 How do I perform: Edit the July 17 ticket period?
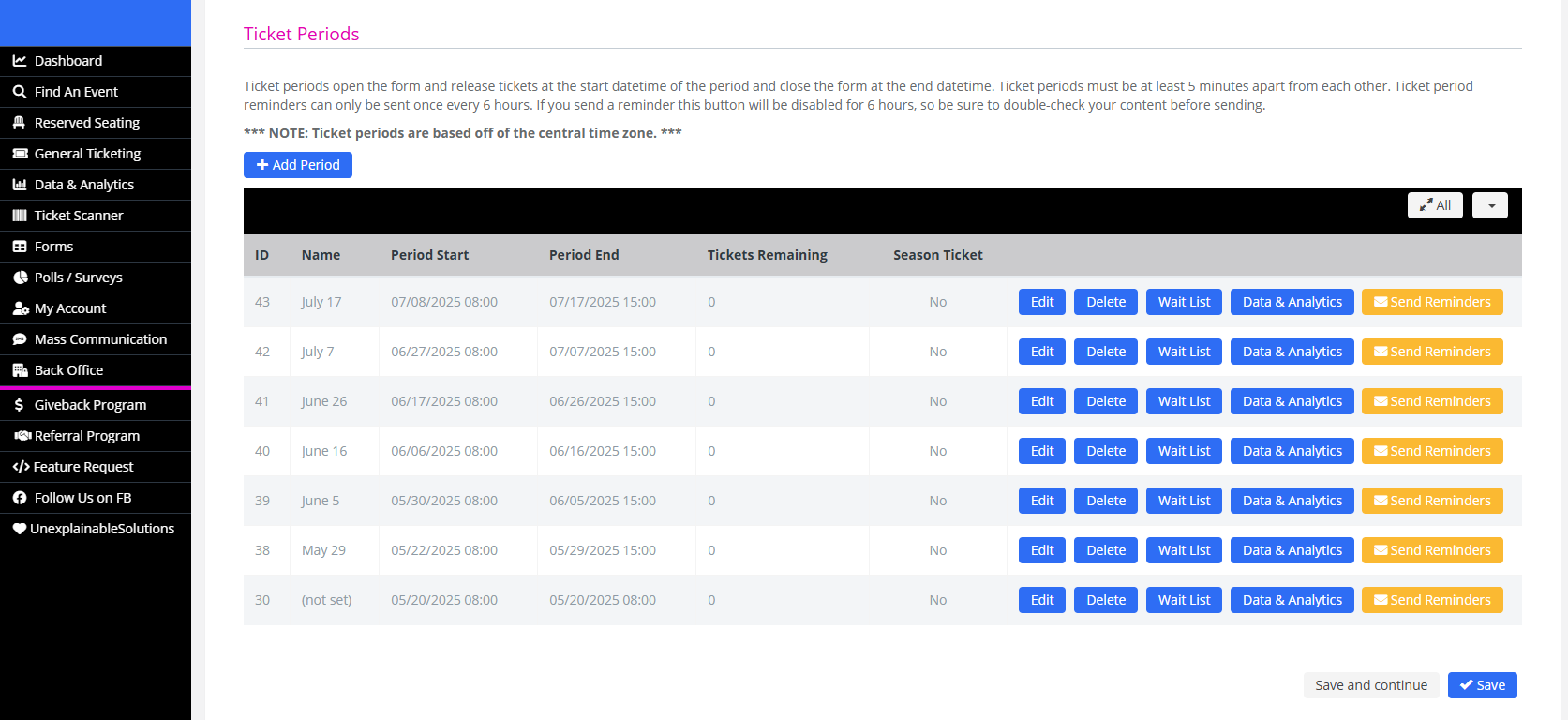tap(1041, 302)
